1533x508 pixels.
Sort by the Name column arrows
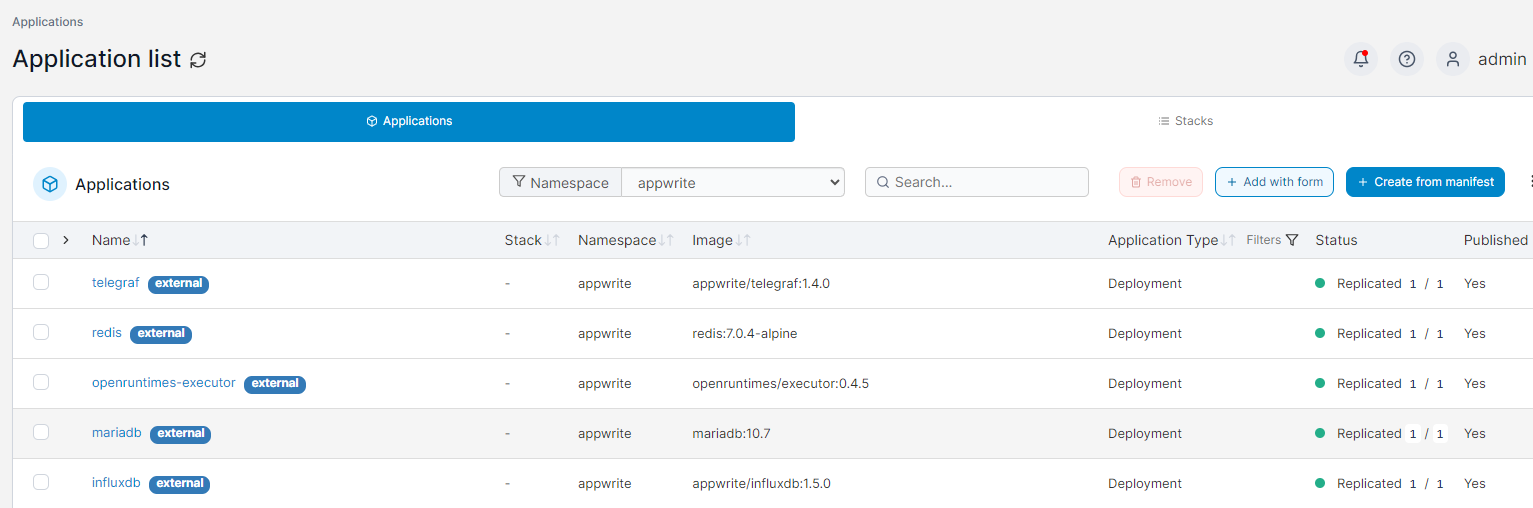coord(140,240)
